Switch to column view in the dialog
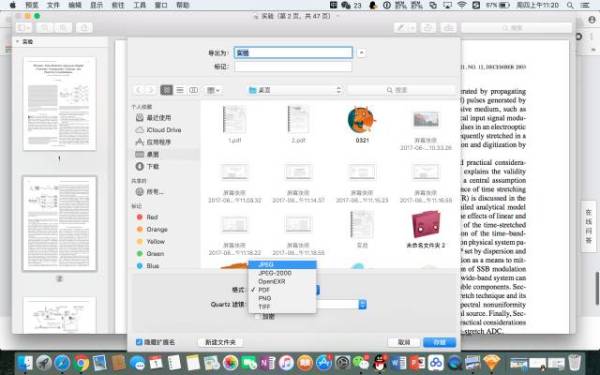 click(x=193, y=90)
